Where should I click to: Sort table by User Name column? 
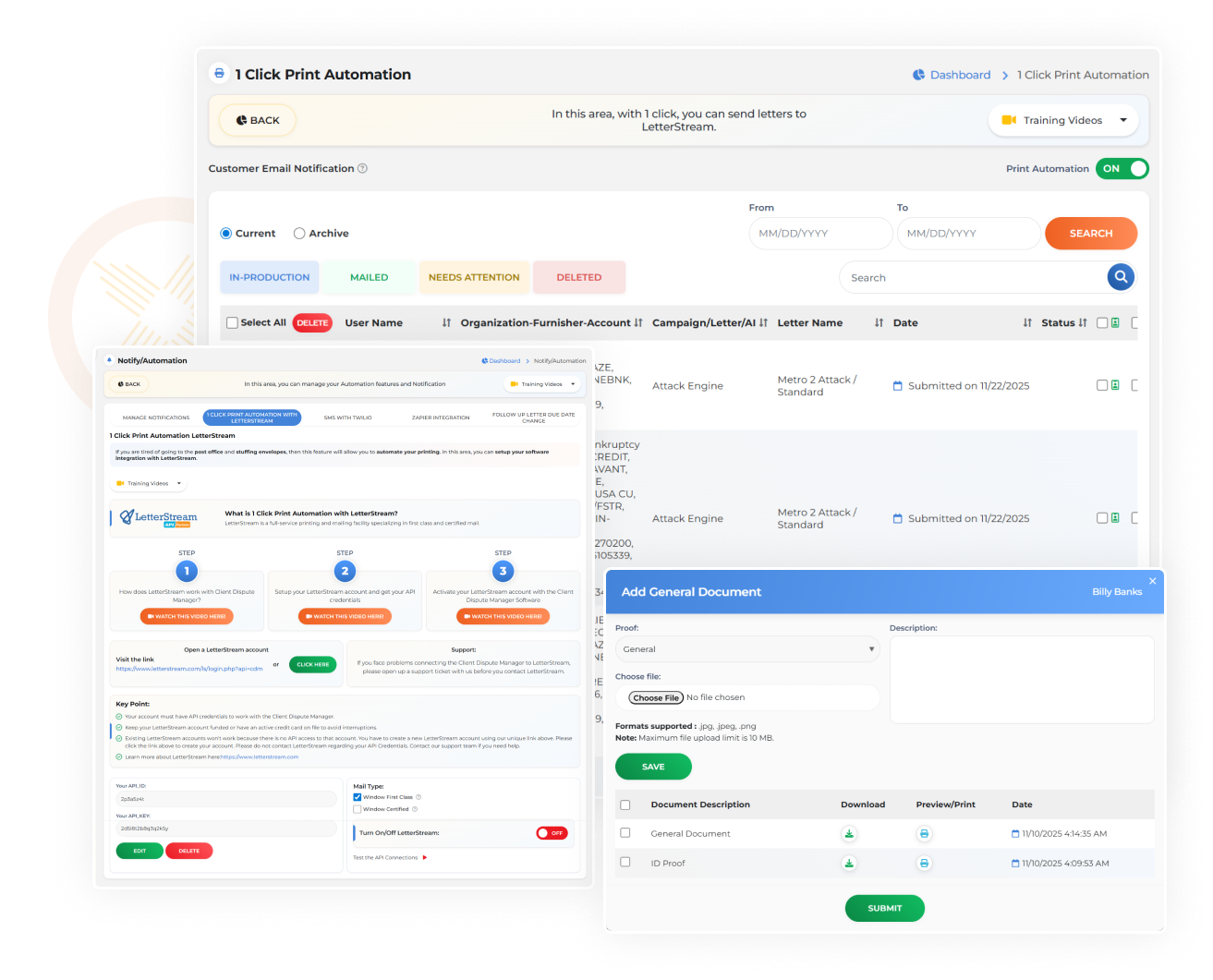tap(446, 323)
